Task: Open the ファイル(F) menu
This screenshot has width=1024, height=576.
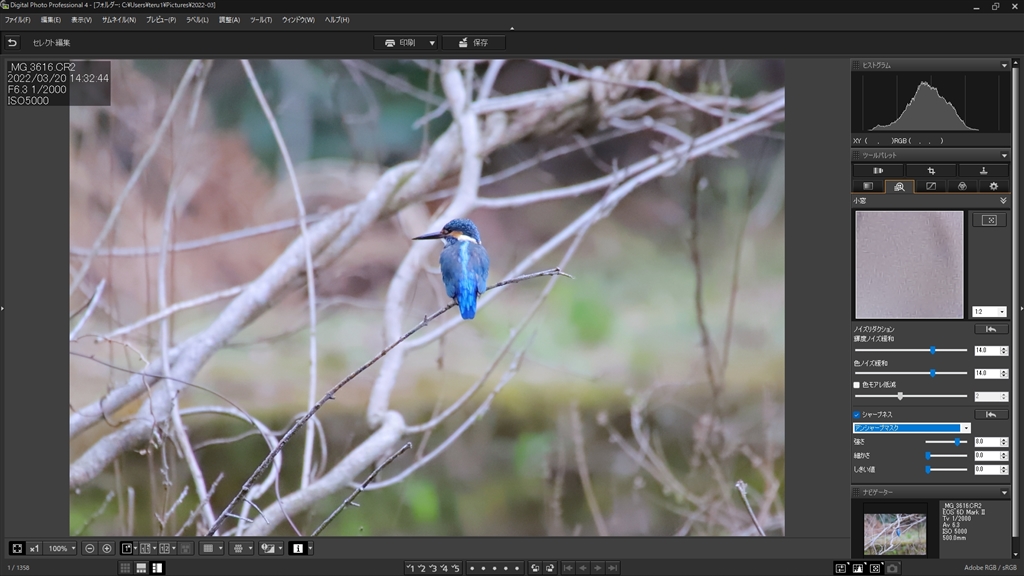Action: tap(18, 20)
